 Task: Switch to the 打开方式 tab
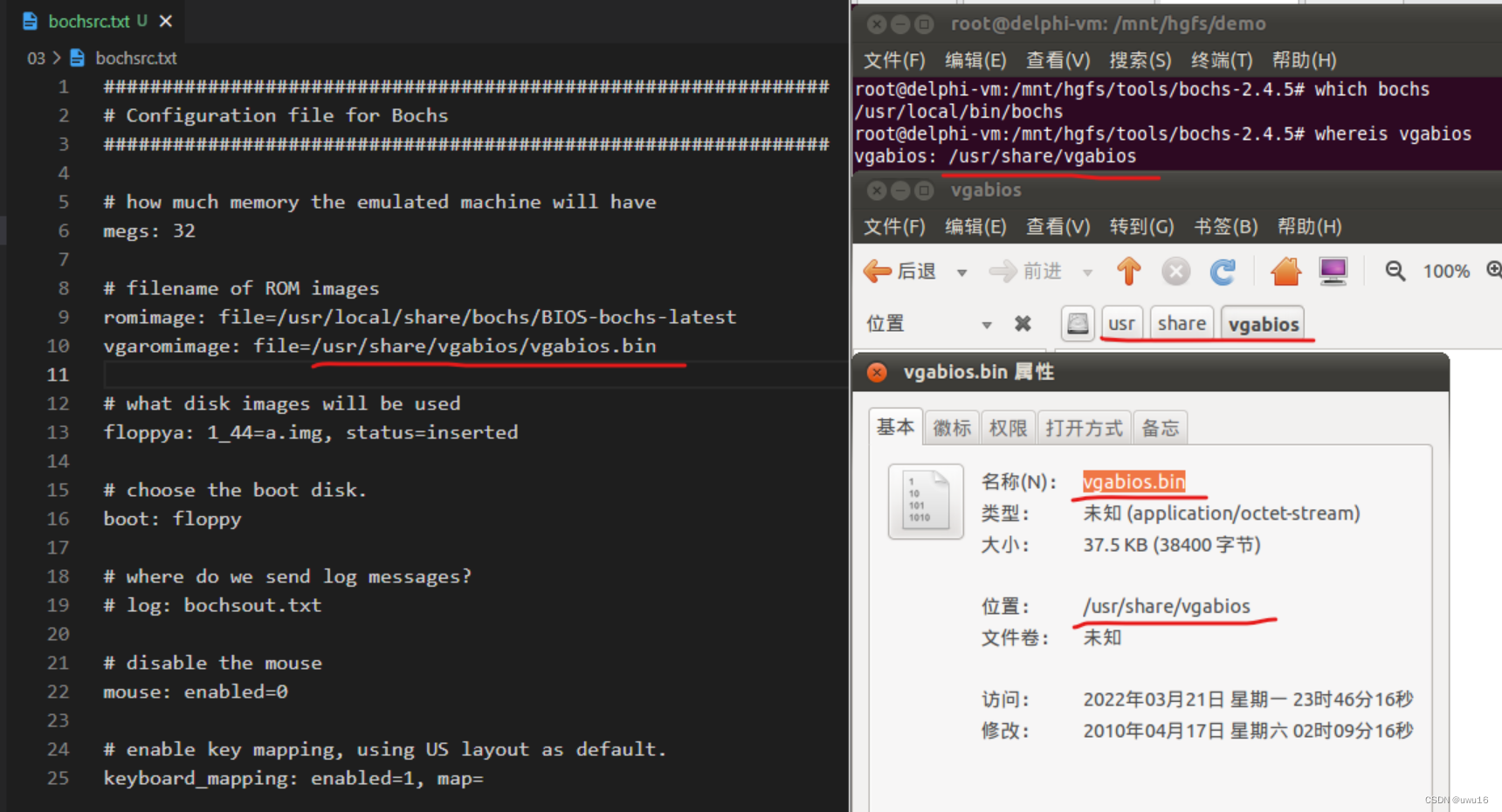pos(1085,428)
